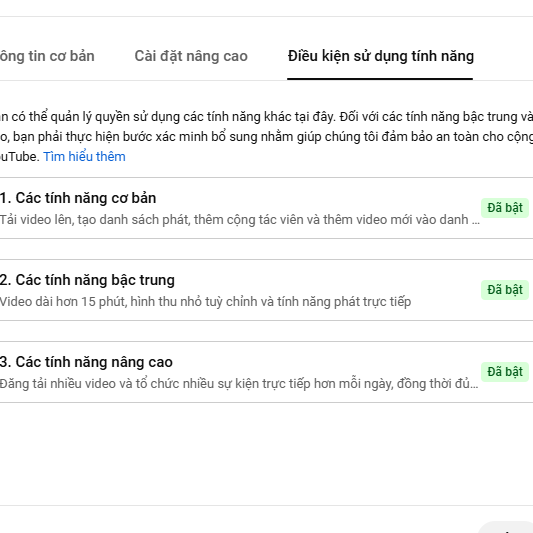533x533 pixels.
Task: Click the ellipsis ending the basic features description
Action: [x=476, y=222]
